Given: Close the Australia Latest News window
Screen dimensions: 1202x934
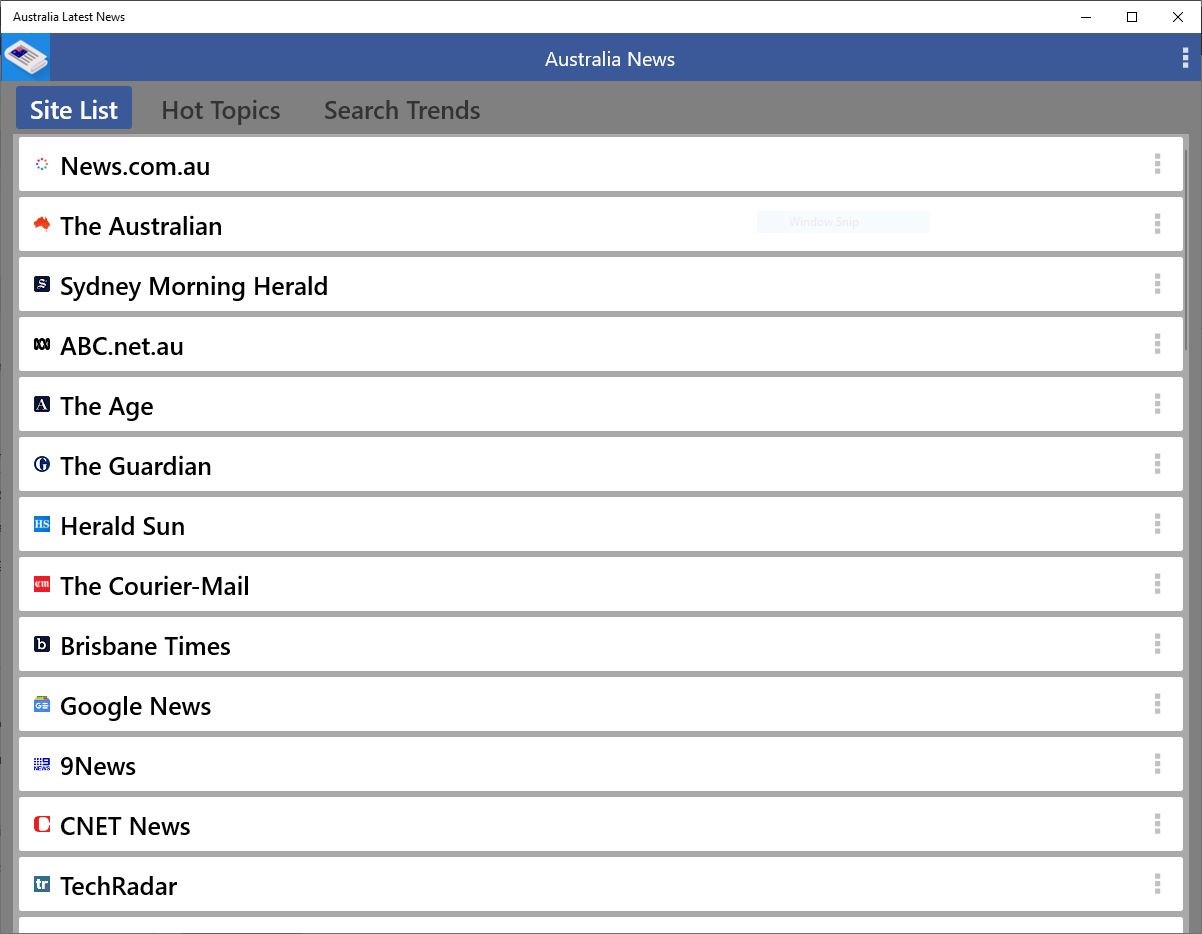Looking at the screenshot, I should [x=1178, y=17].
